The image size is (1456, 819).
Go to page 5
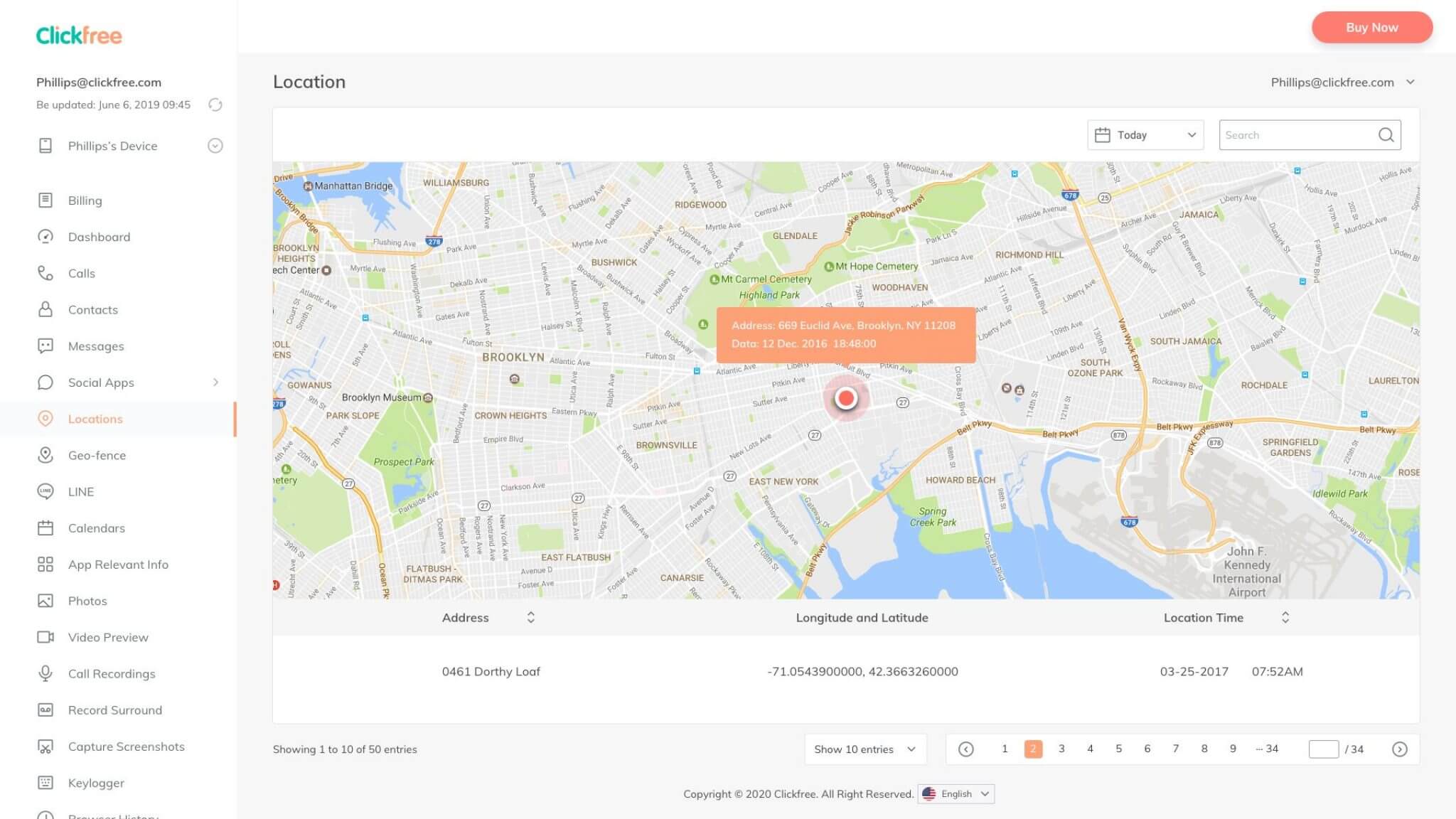(1118, 749)
